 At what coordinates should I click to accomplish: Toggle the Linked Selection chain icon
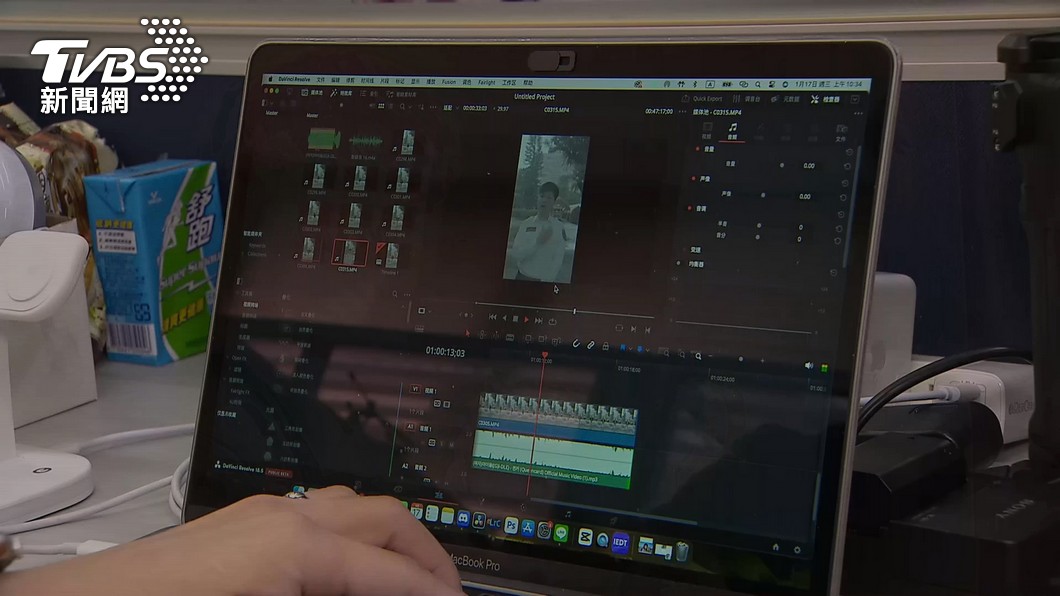[590, 345]
